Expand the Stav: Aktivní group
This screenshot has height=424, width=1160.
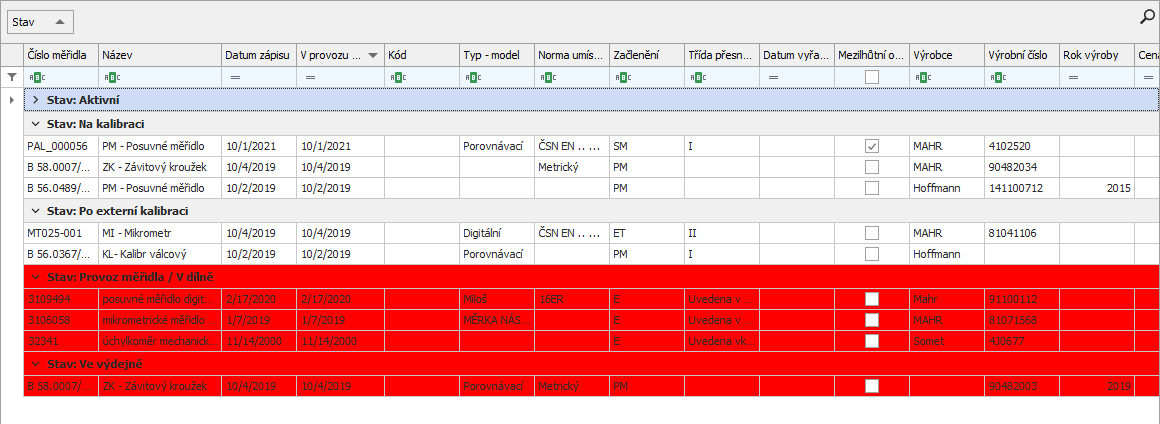click(35, 99)
